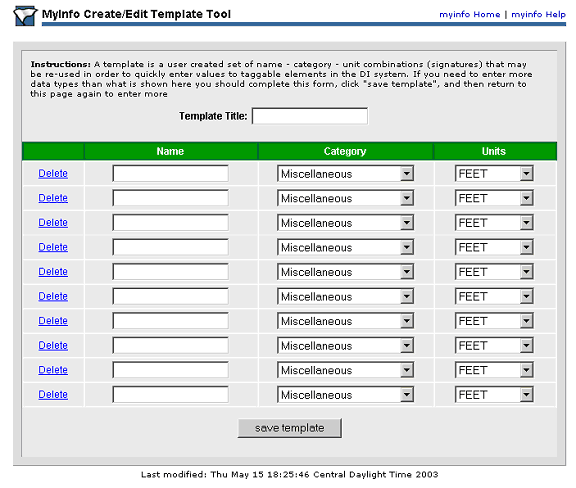Click the save template button
This screenshot has width=576, height=488.
tap(289, 428)
